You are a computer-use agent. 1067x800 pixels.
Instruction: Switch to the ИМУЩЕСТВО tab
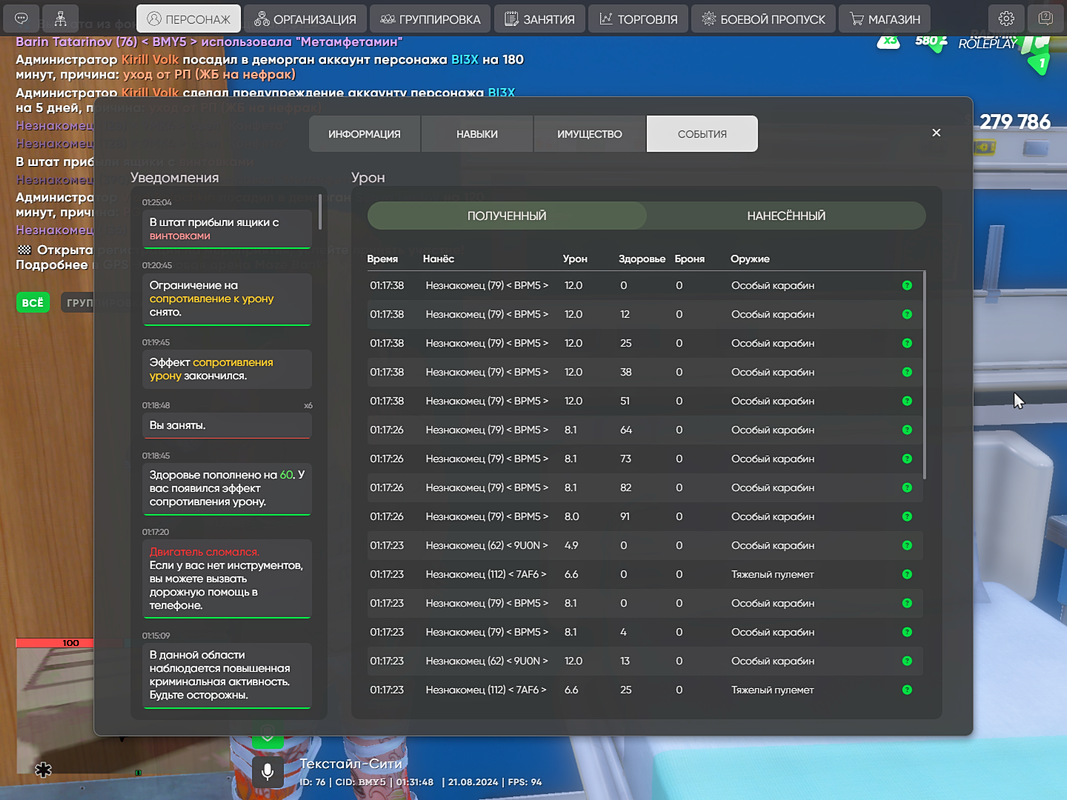(x=589, y=134)
